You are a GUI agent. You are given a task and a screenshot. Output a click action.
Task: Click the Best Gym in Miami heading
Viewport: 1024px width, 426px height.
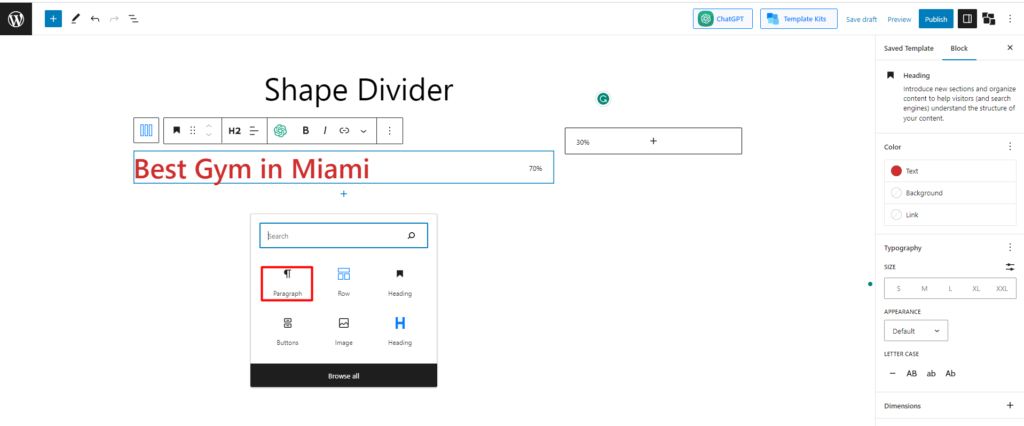(252, 169)
